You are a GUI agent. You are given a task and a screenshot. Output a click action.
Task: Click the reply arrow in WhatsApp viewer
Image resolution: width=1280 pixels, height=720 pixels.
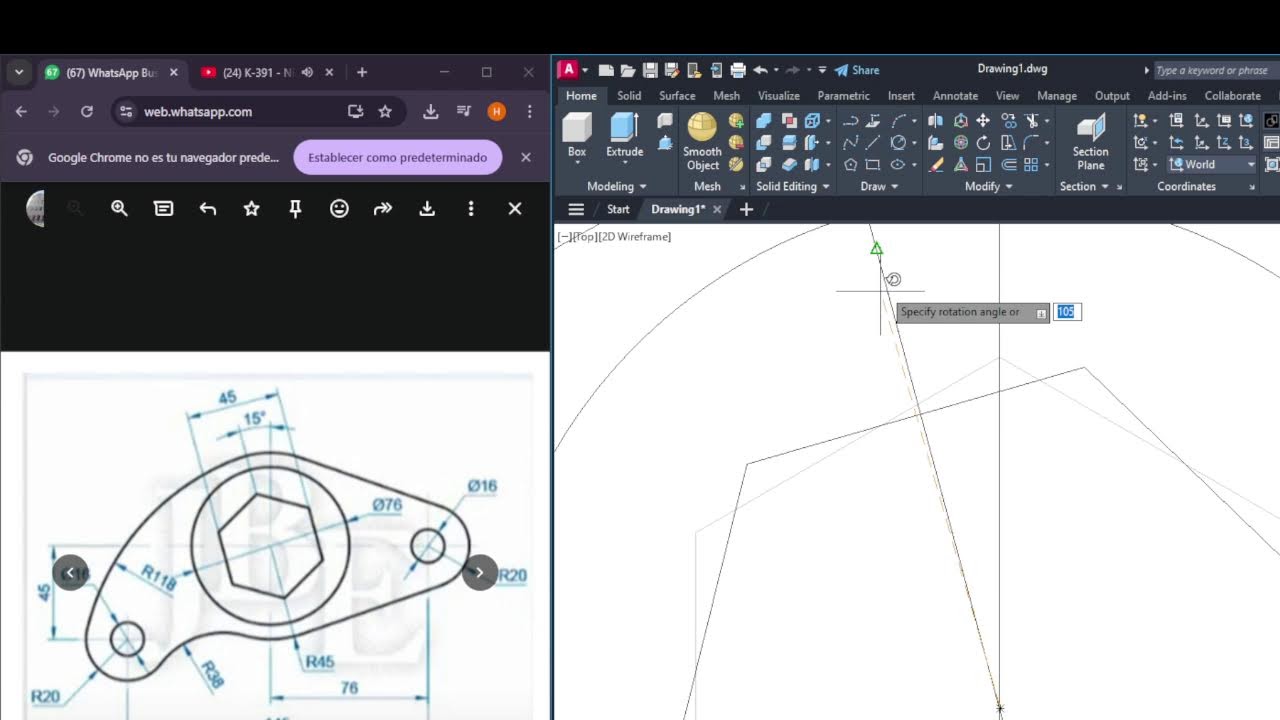coord(207,208)
